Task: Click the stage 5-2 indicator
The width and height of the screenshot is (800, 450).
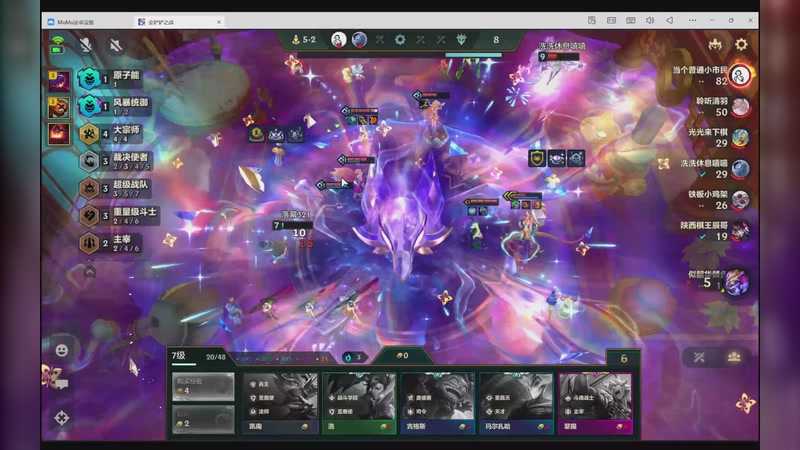Action: [x=304, y=39]
